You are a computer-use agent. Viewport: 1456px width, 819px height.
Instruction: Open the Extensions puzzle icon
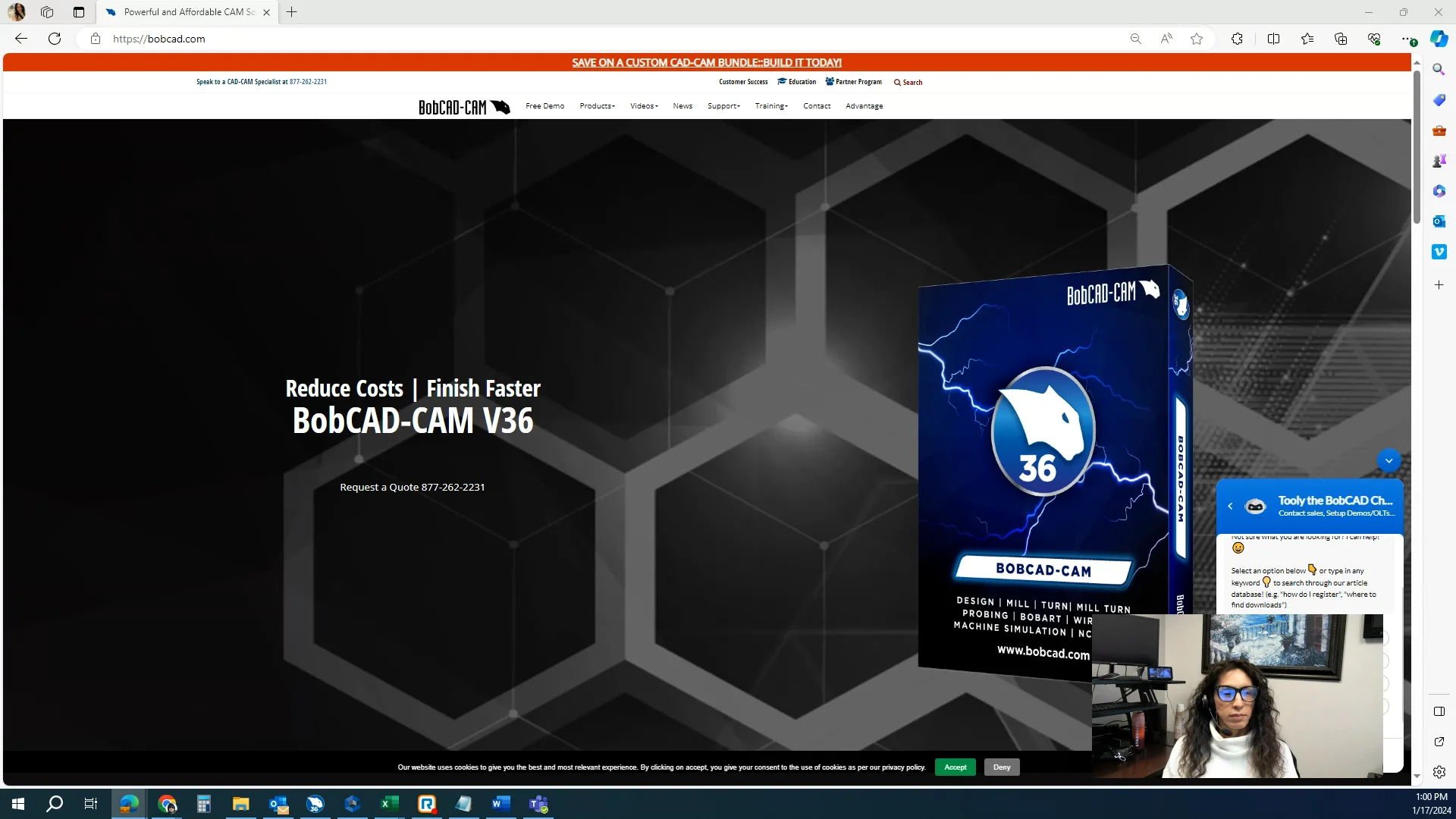tap(1237, 39)
